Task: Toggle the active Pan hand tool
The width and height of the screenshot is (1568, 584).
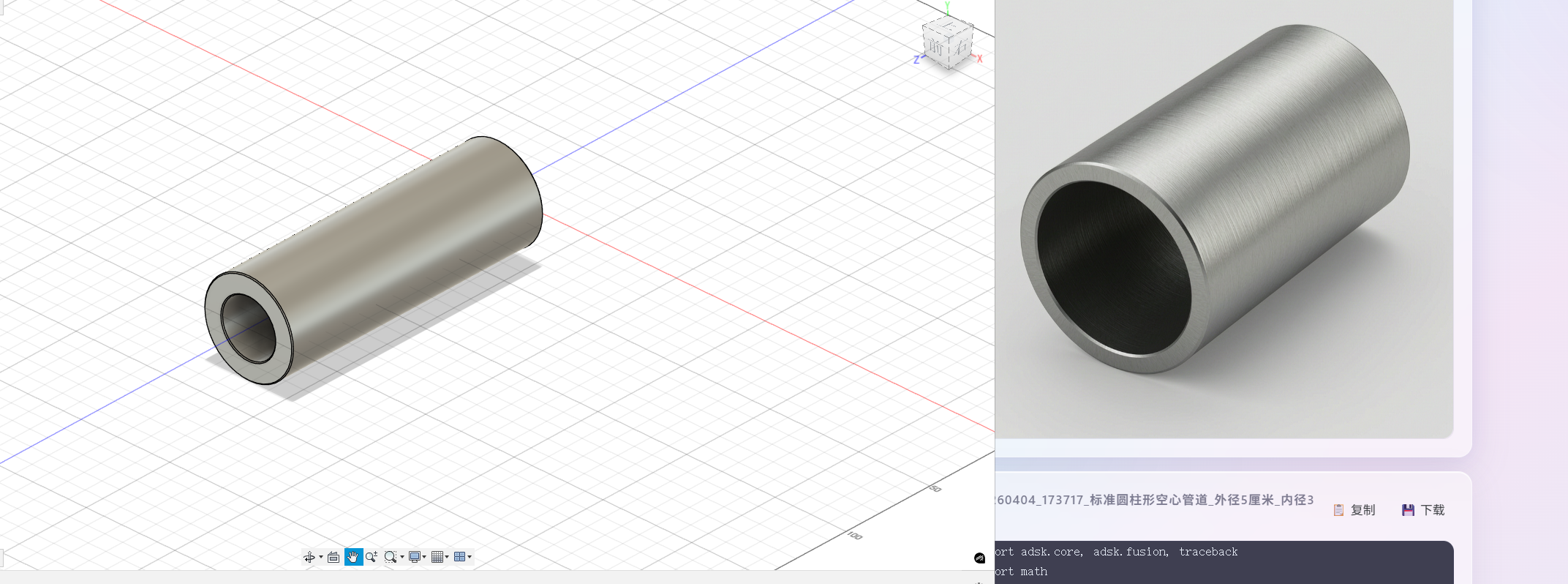Action: click(x=353, y=557)
